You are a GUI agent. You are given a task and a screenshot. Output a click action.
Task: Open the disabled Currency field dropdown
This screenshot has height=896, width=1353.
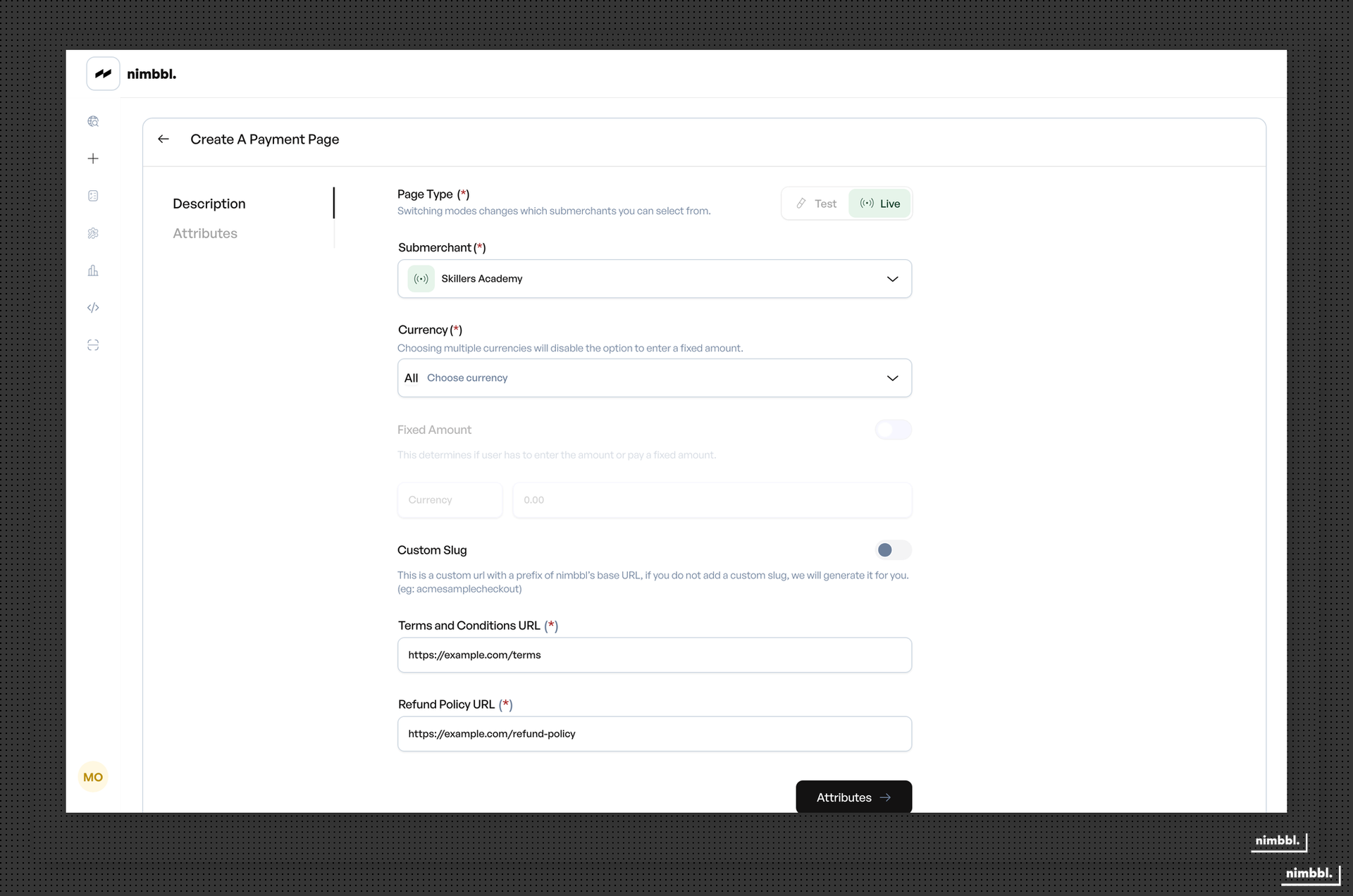[450, 500]
